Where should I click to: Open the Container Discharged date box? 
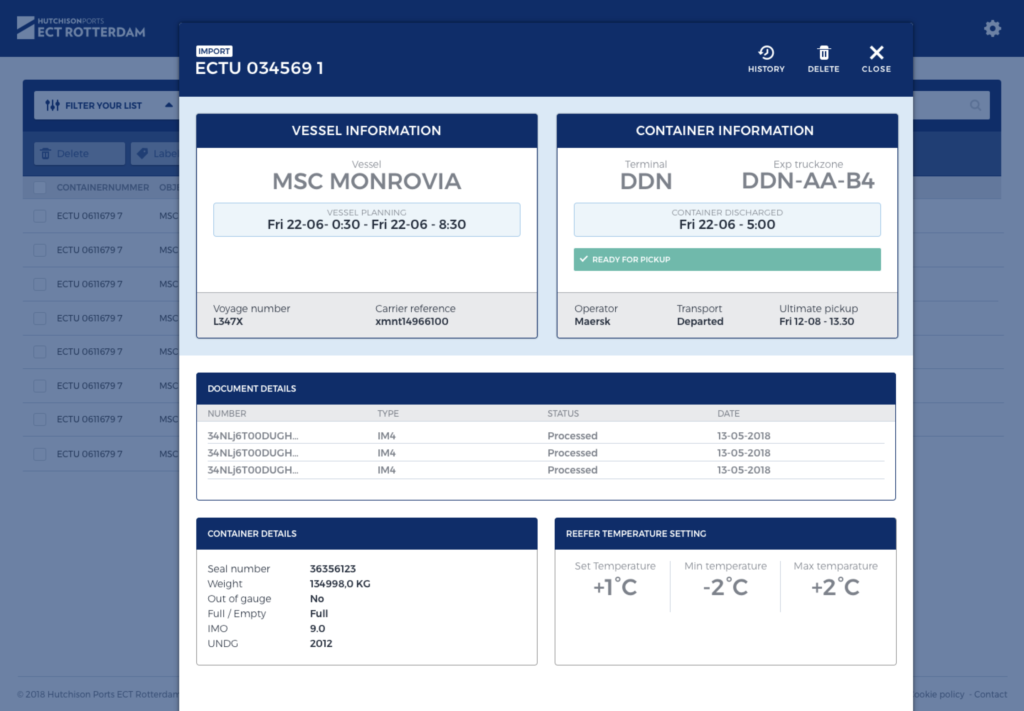[726, 220]
